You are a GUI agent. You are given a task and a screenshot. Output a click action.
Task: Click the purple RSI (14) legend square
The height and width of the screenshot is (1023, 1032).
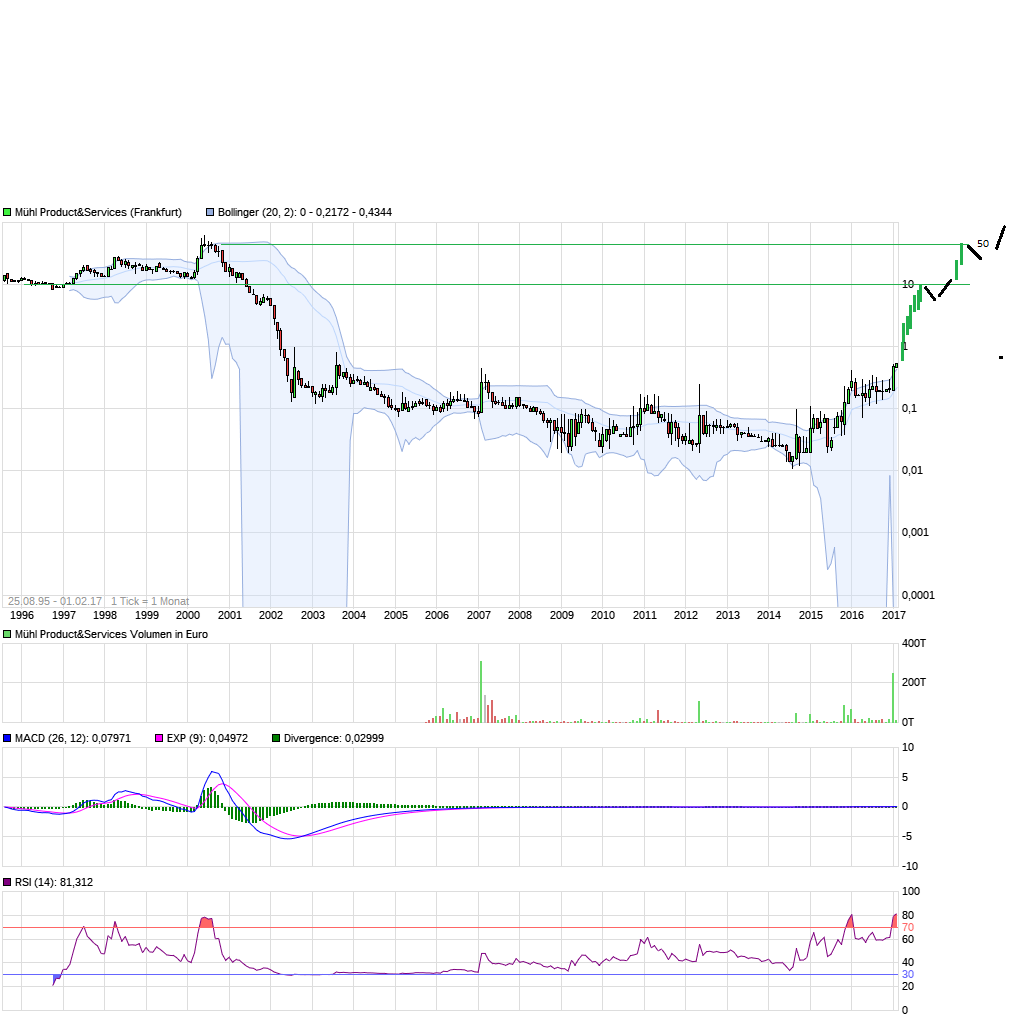click(x=7, y=882)
